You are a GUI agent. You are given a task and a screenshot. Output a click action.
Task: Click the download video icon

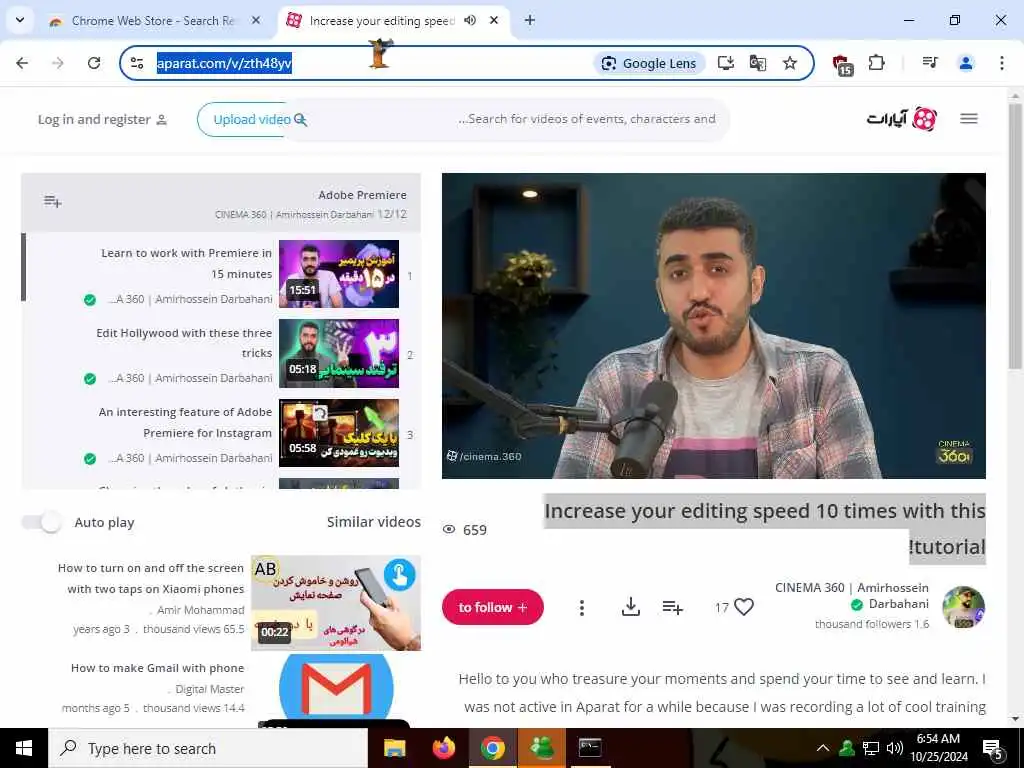click(630, 607)
